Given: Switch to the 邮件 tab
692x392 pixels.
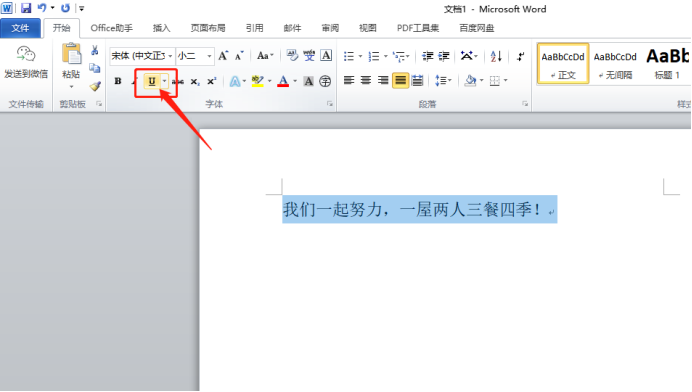Looking at the screenshot, I should tap(292, 28).
